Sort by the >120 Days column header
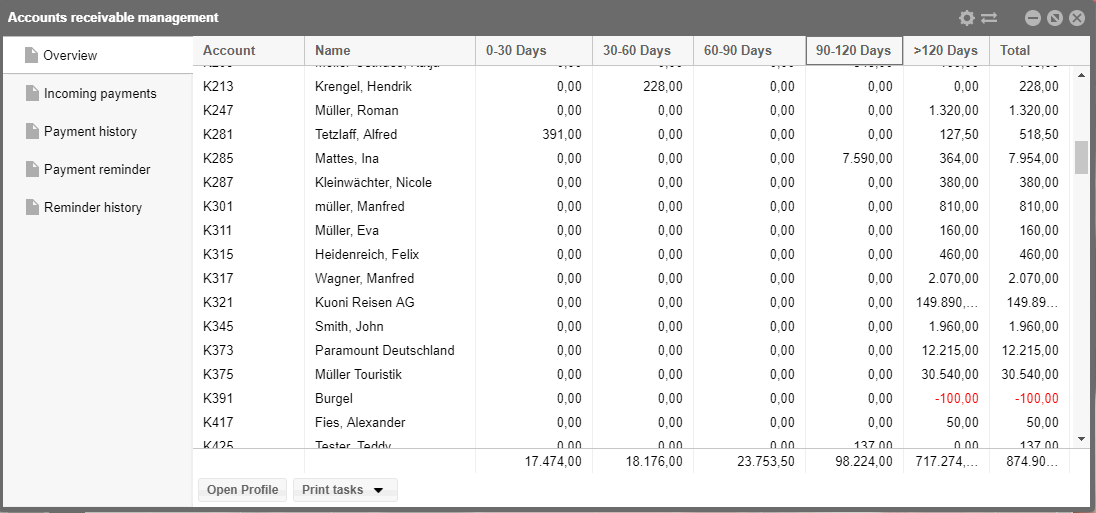 point(946,50)
